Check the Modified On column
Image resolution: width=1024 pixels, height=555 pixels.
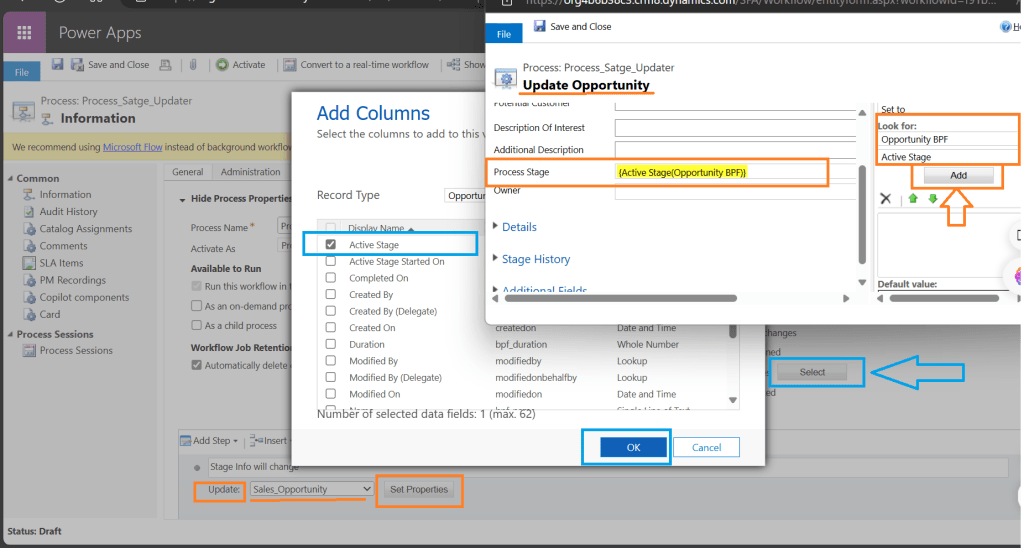click(330, 394)
